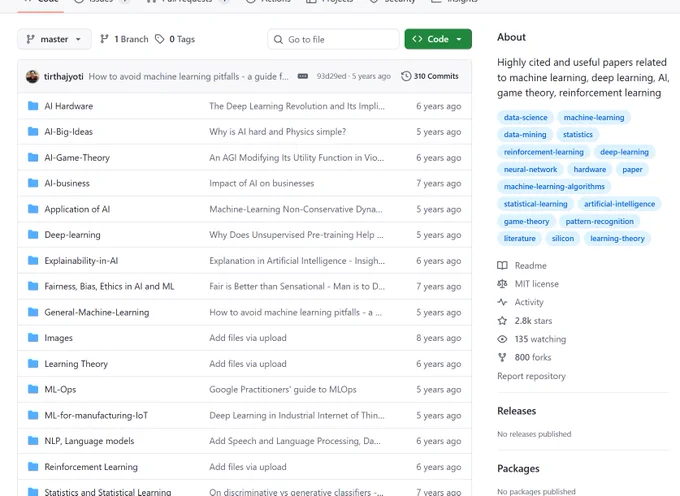680x496 pixels.
Task: Select the artificial-intelligence topic tag
Action: pyautogui.click(x=619, y=204)
